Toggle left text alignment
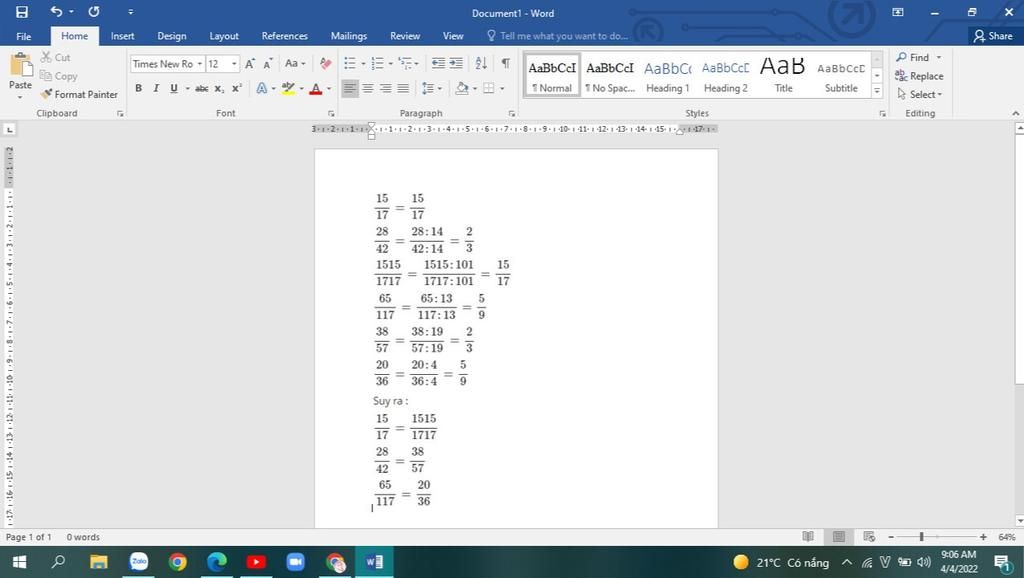 pyautogui.click(x=350, y=88)
